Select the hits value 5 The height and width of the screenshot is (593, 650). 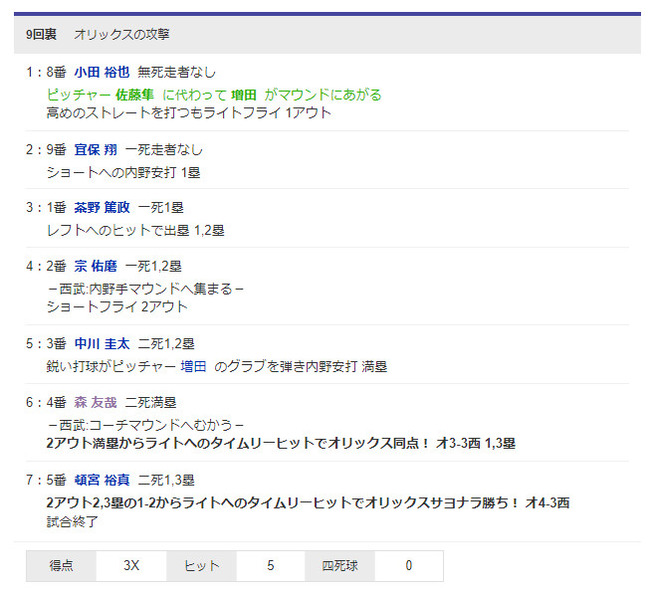click(x=271, y=566)
